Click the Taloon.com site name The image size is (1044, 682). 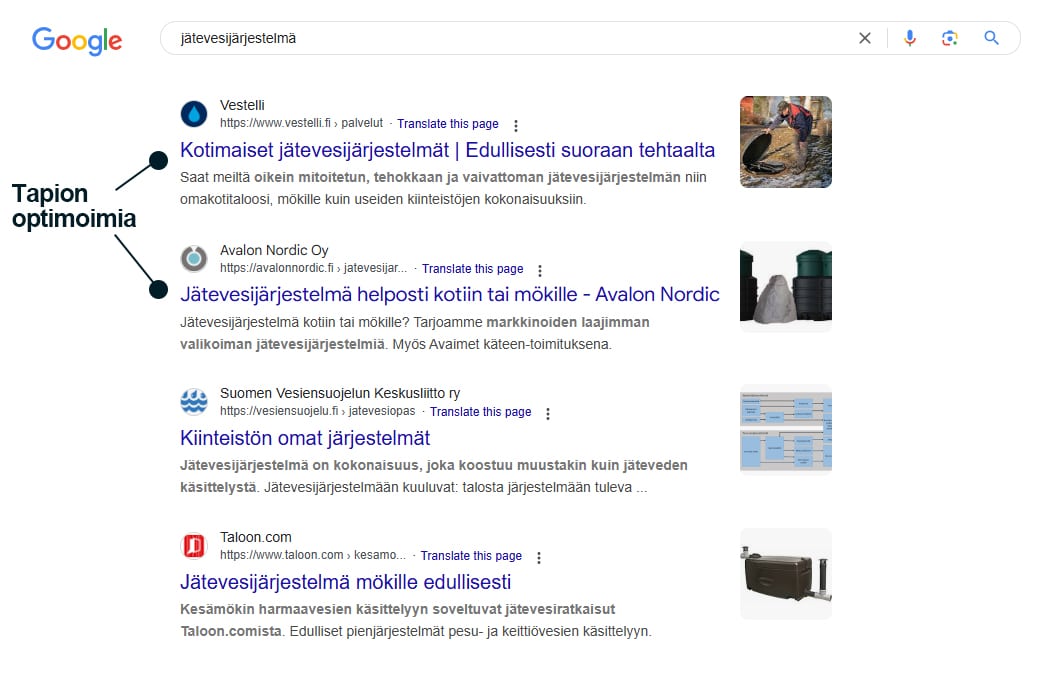[x=256, y=537]
